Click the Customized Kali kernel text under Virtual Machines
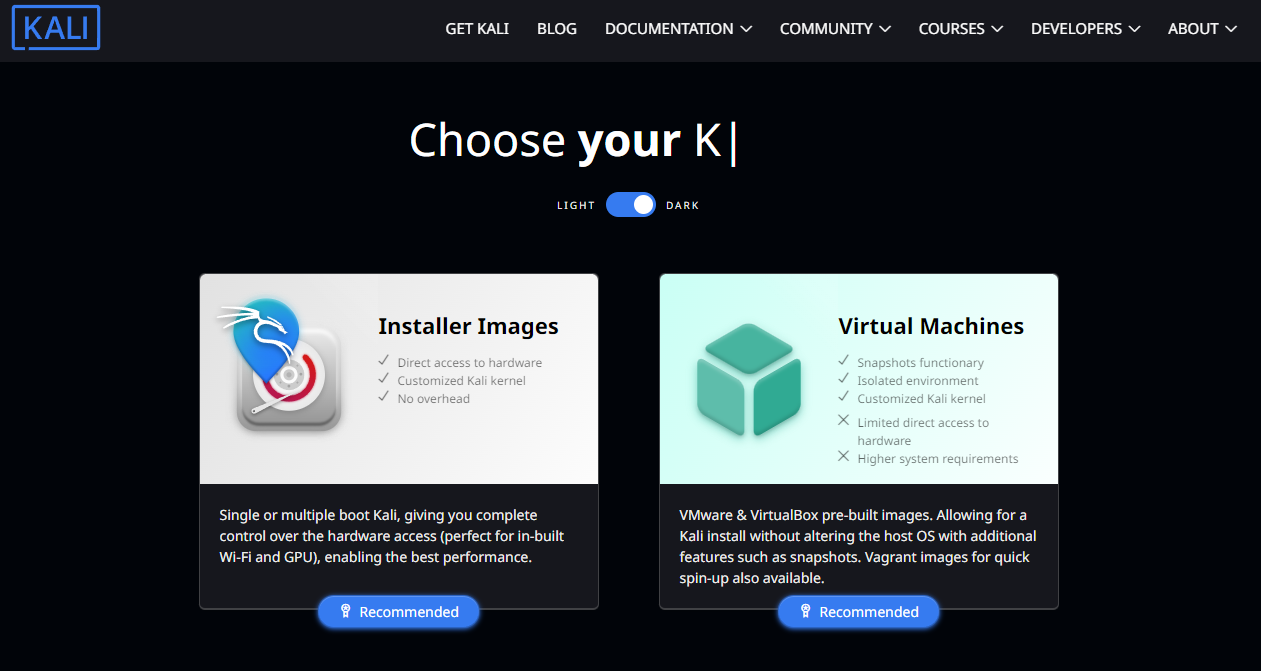This screenshot has height=671, width=1261. [921, 399]
